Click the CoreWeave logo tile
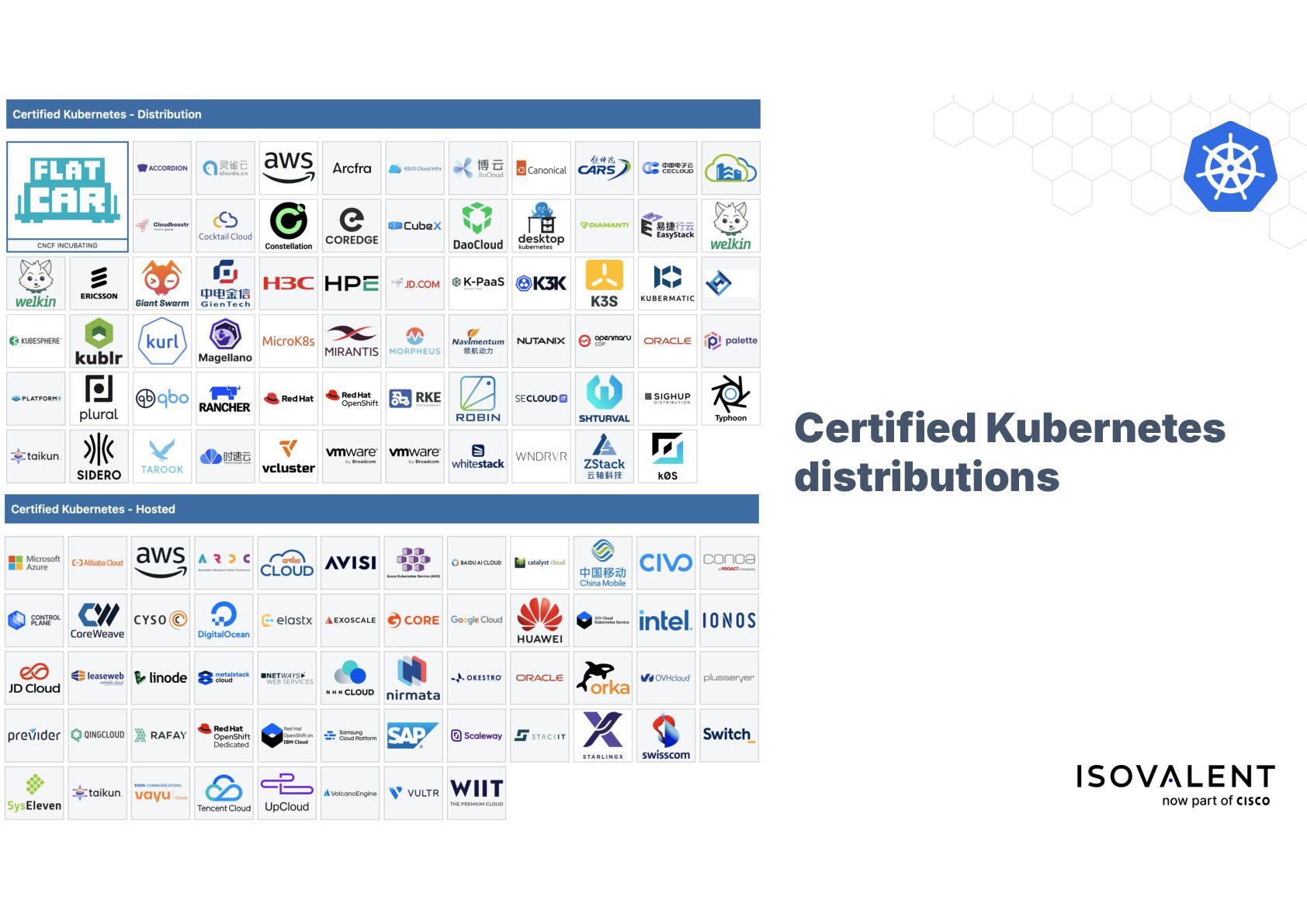 pyautogui.click(x=98, y=621)
